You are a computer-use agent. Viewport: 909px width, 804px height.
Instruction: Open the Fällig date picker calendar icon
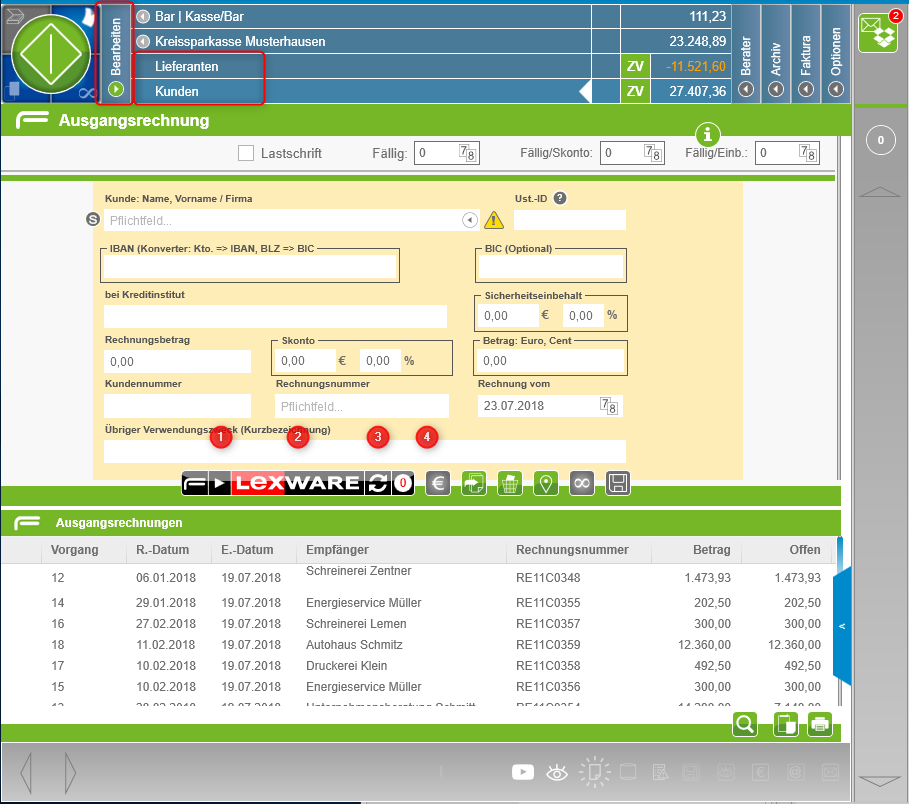(x=467, y=153)
